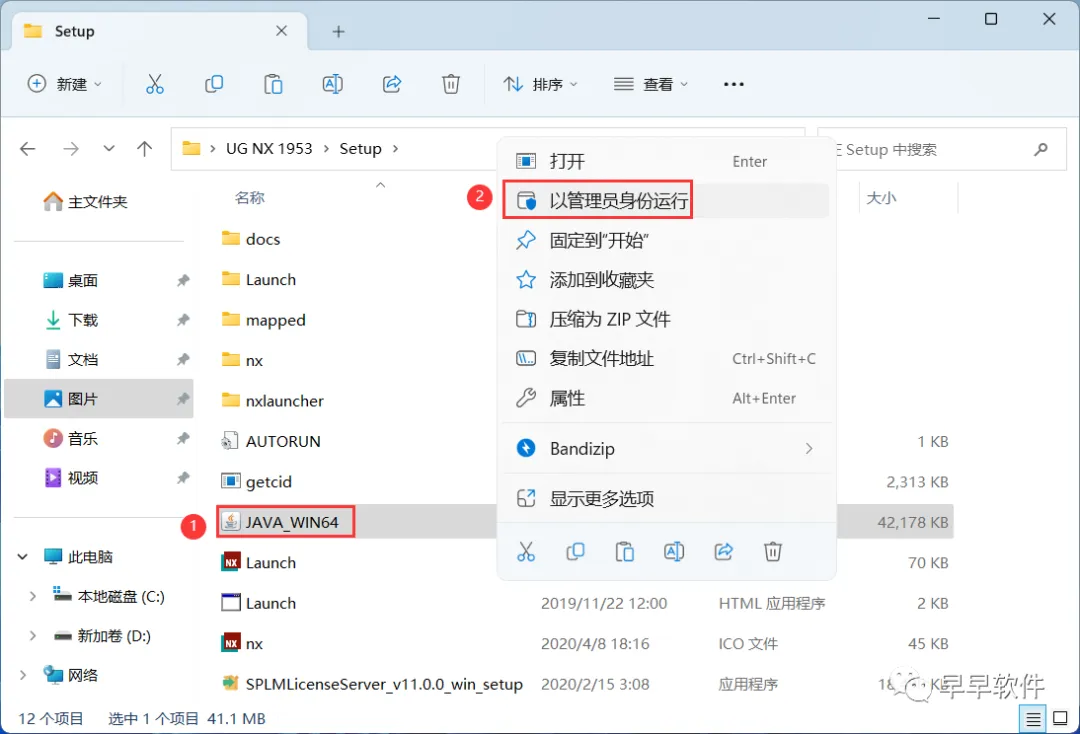
Task: Switch to large icons view in the status bar
Action: 1061,719
